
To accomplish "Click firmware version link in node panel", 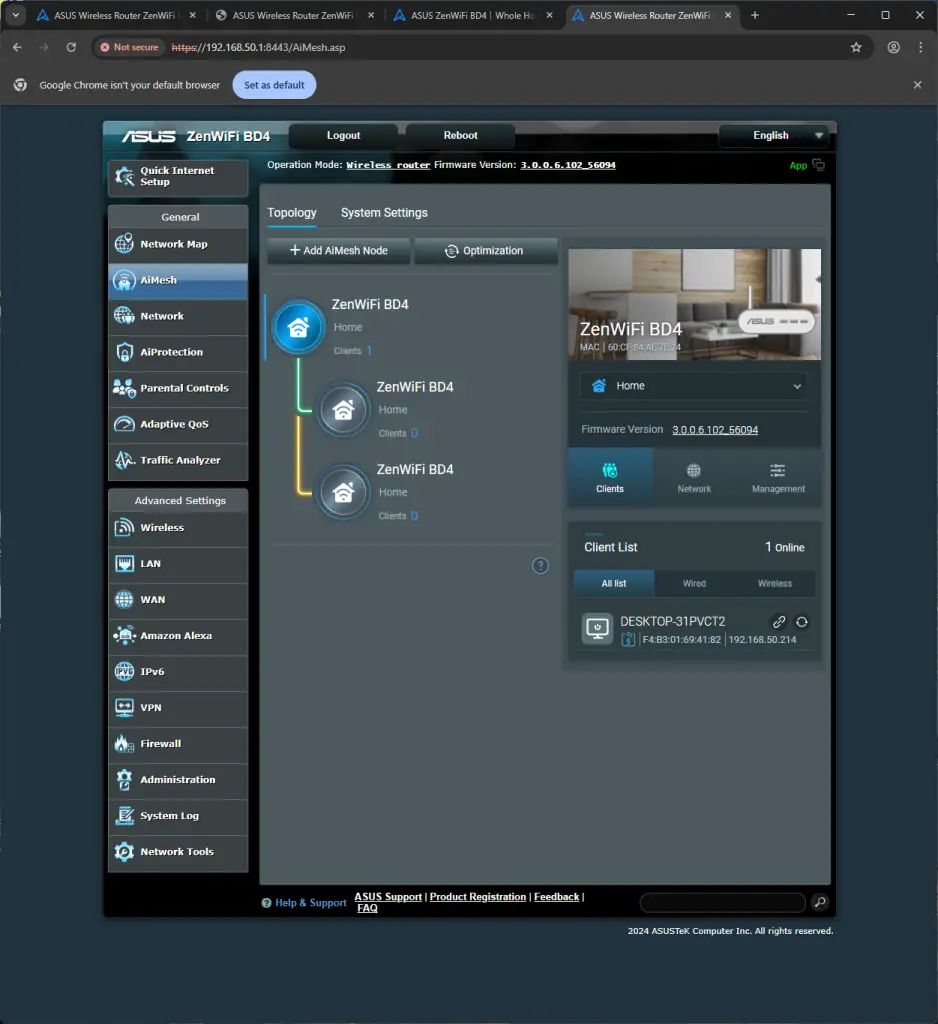I will 715,430.
